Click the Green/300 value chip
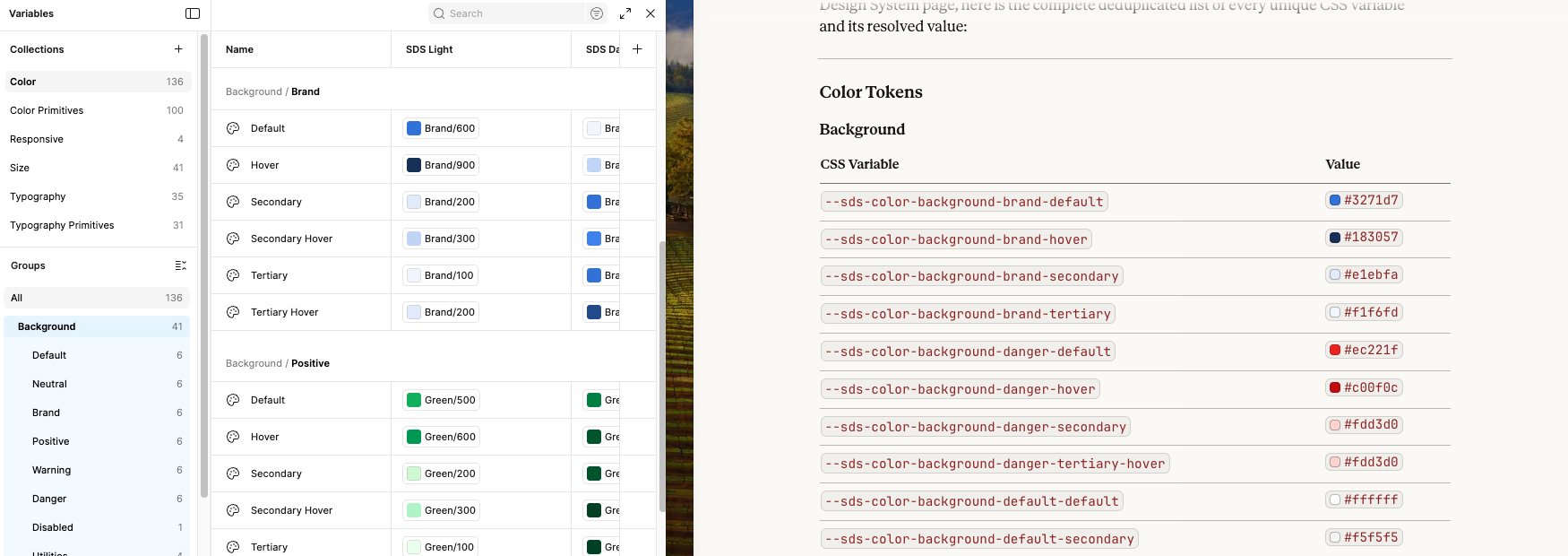The height and width of the screenshot is (556, 1568). click(441, 510)
